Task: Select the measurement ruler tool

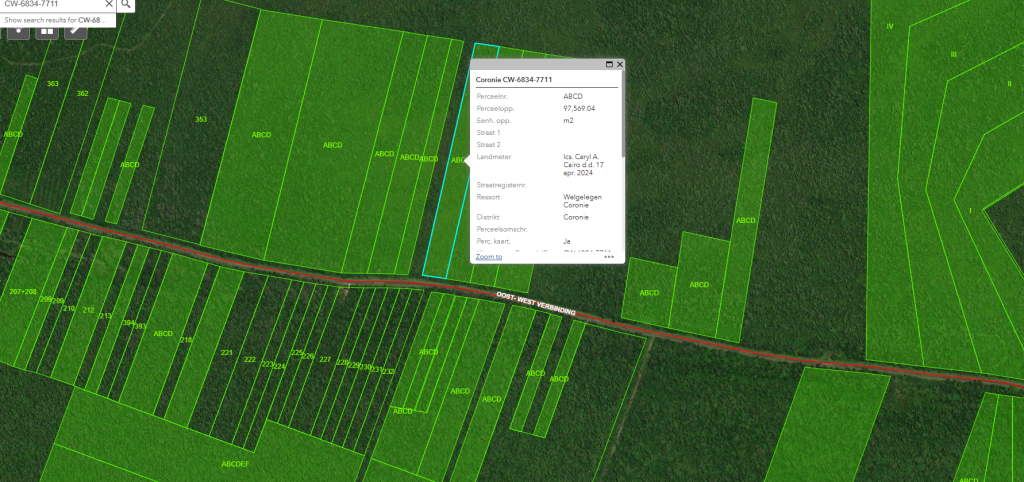Action: click(x=76, y=30)
